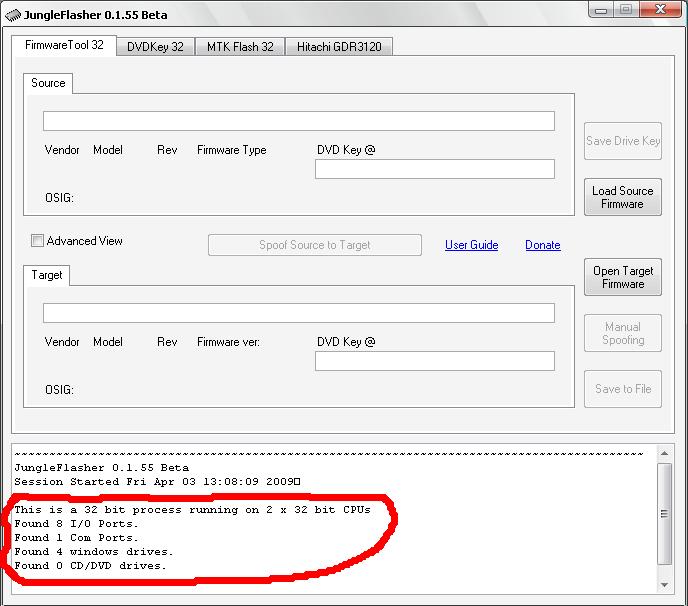The image size is (688, 606).
Task: Select the Source group tab
Action: pos(48,83)
